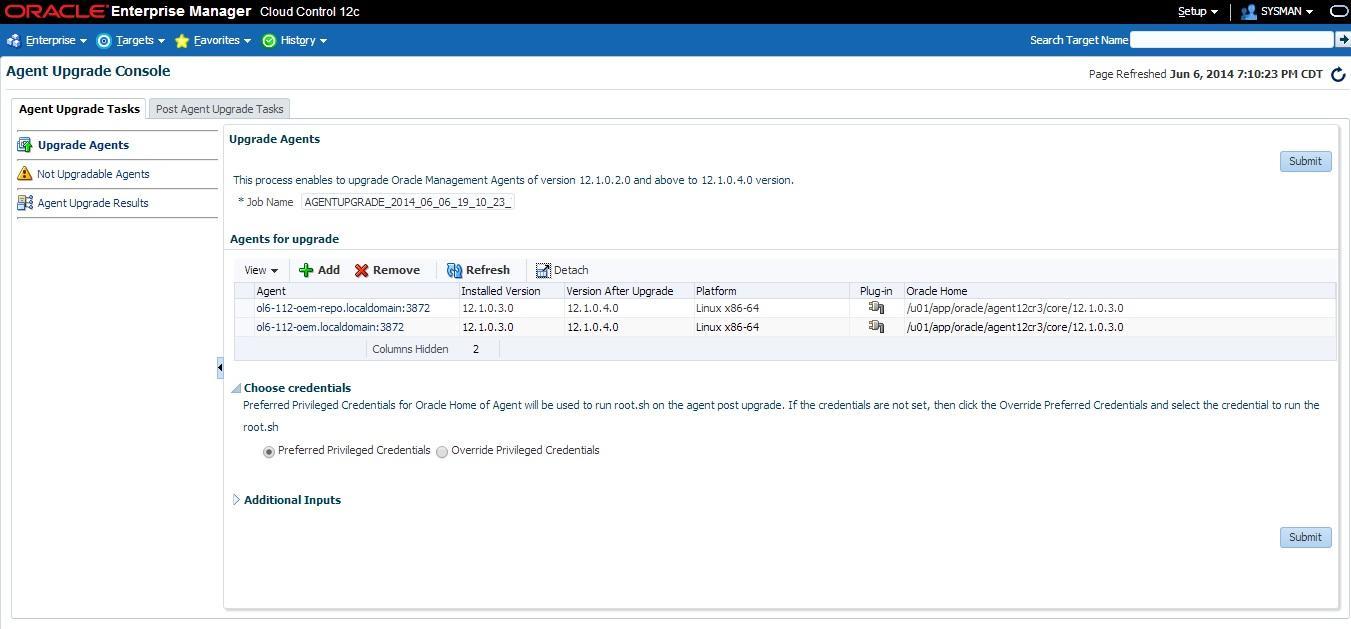Select Preferred Privileged Credentials radio button
This screenshot has width=1351, height=629.
click(x=269, y=452)
